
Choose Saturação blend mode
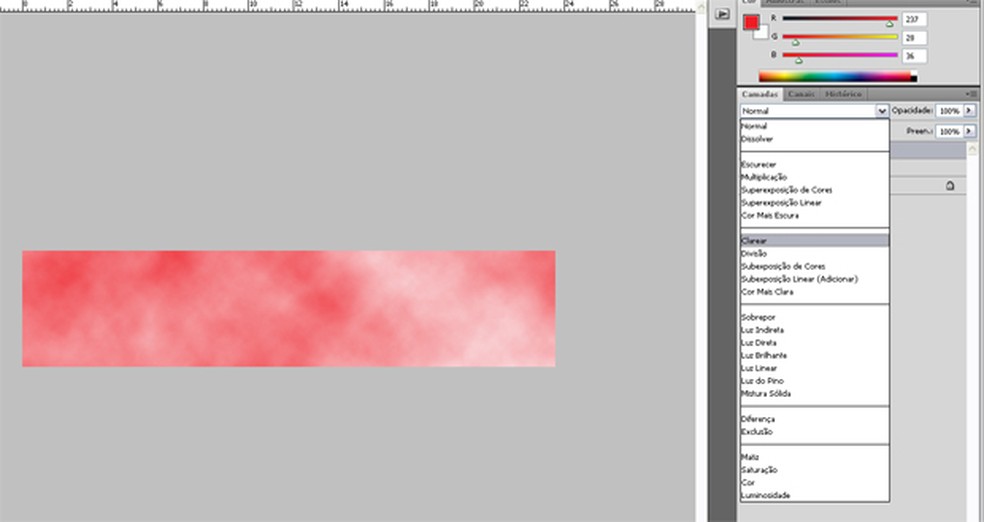coord(815,470)
